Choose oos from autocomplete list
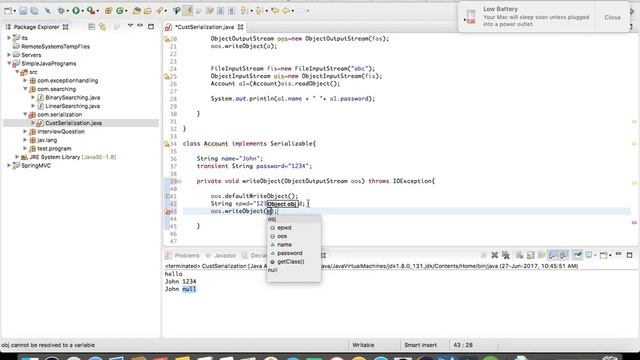640x360 pixels. point(282,236)
